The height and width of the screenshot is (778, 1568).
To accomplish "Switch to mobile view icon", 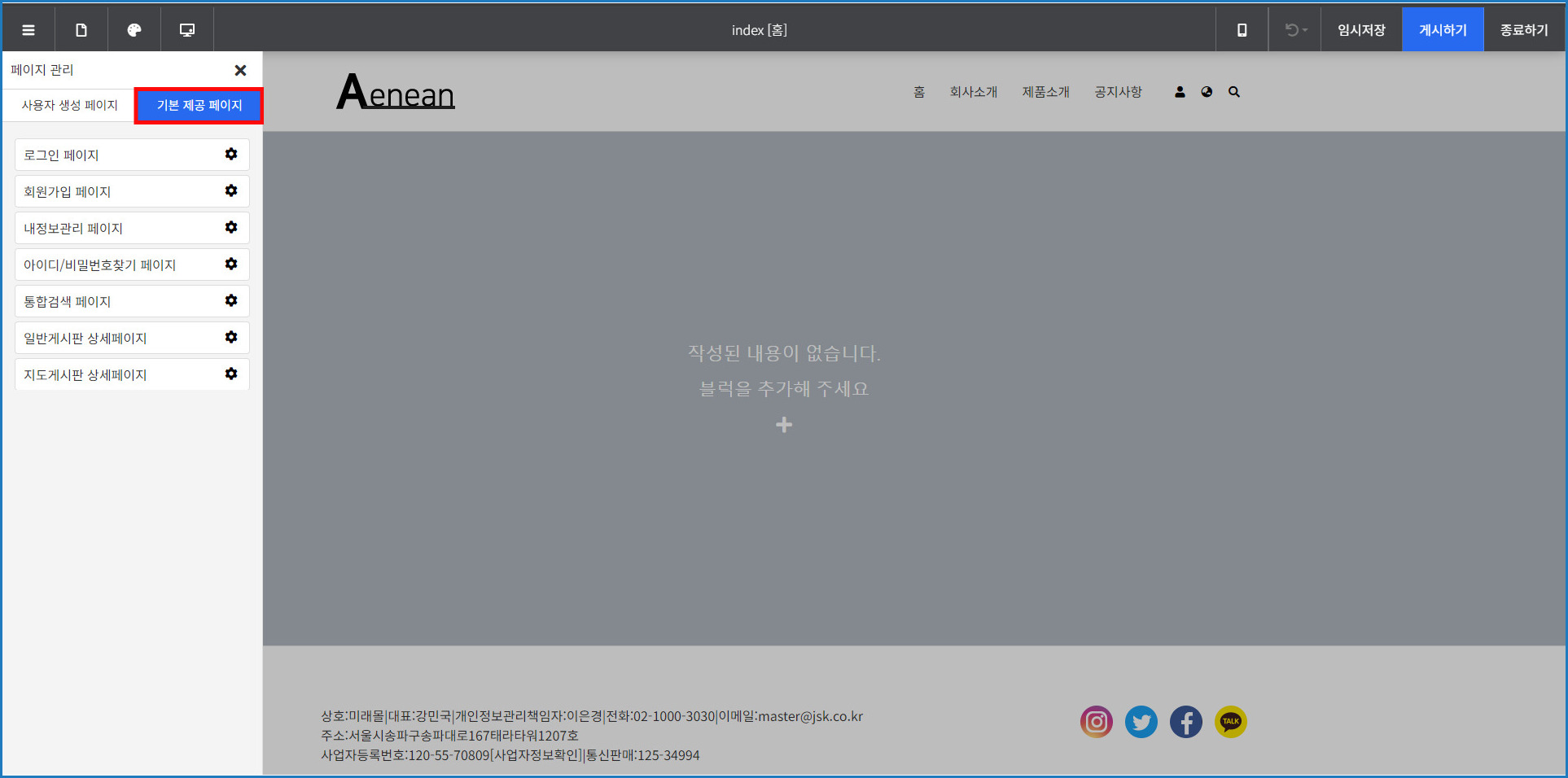I will [1242, 30].
